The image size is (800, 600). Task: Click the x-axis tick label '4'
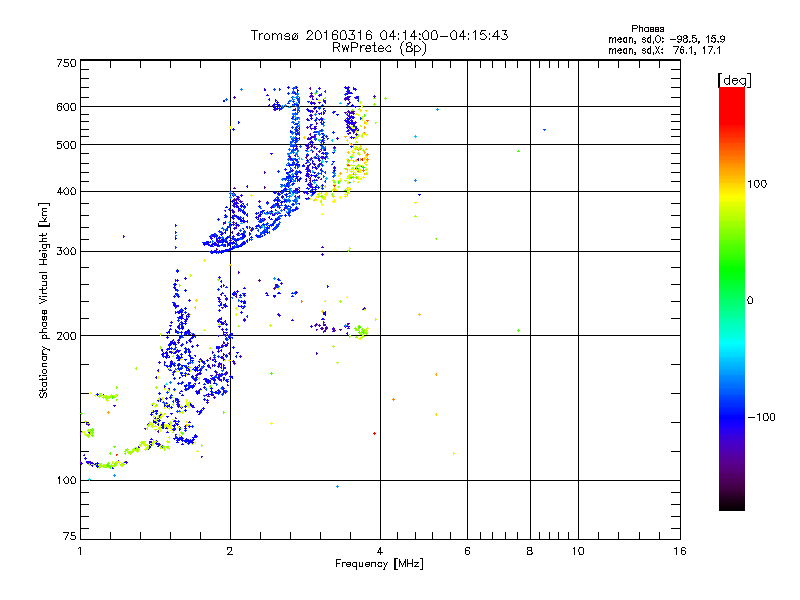380,551
